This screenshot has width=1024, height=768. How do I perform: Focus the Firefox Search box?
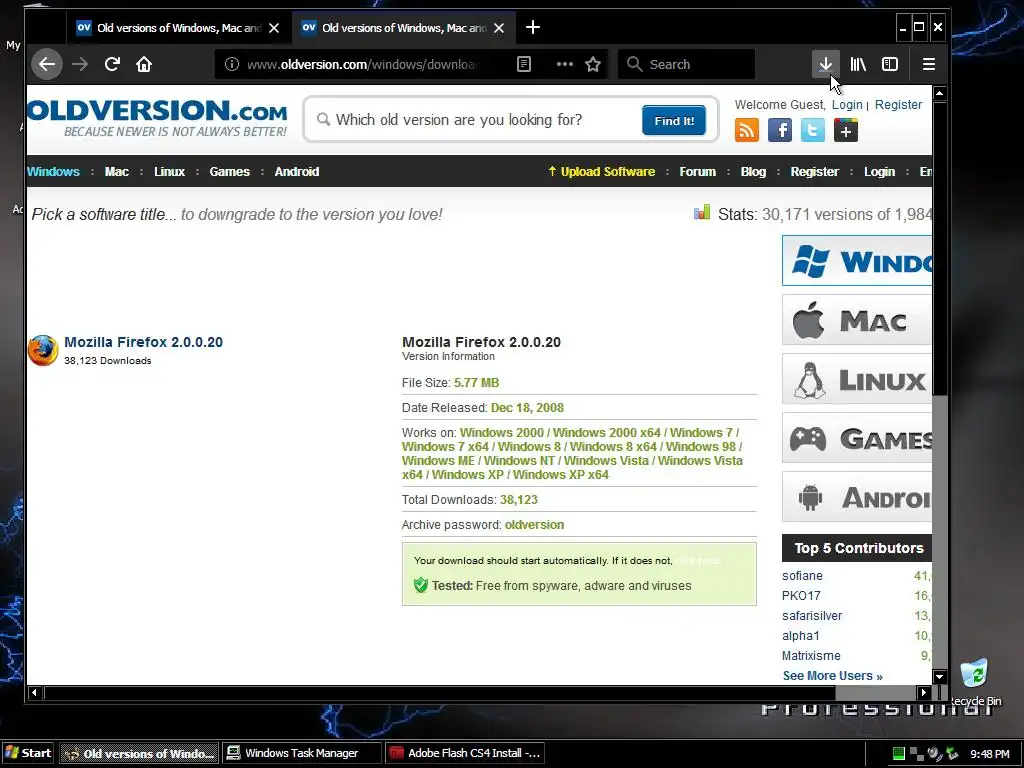[686, 64]
